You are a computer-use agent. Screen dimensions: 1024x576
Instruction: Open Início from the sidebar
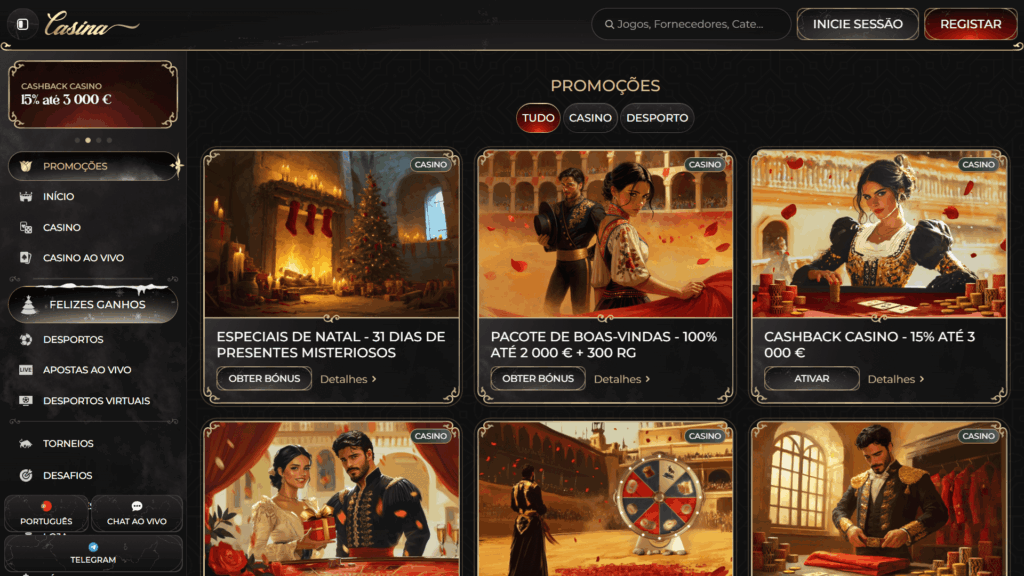[x=58, y=197]
